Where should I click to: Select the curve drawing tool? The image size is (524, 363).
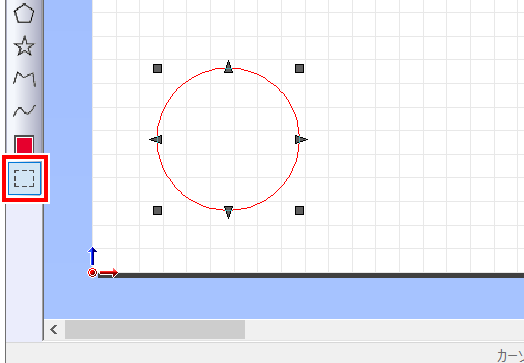point(24,111)
